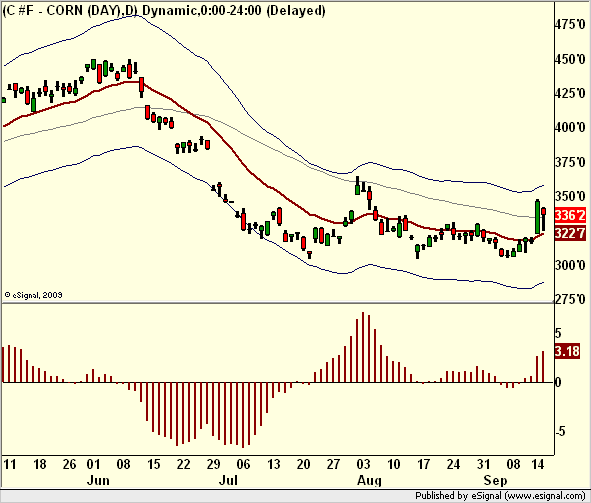Click the date label 22 on time axis
Screen dimensions: 591x503
coord(183,464)
